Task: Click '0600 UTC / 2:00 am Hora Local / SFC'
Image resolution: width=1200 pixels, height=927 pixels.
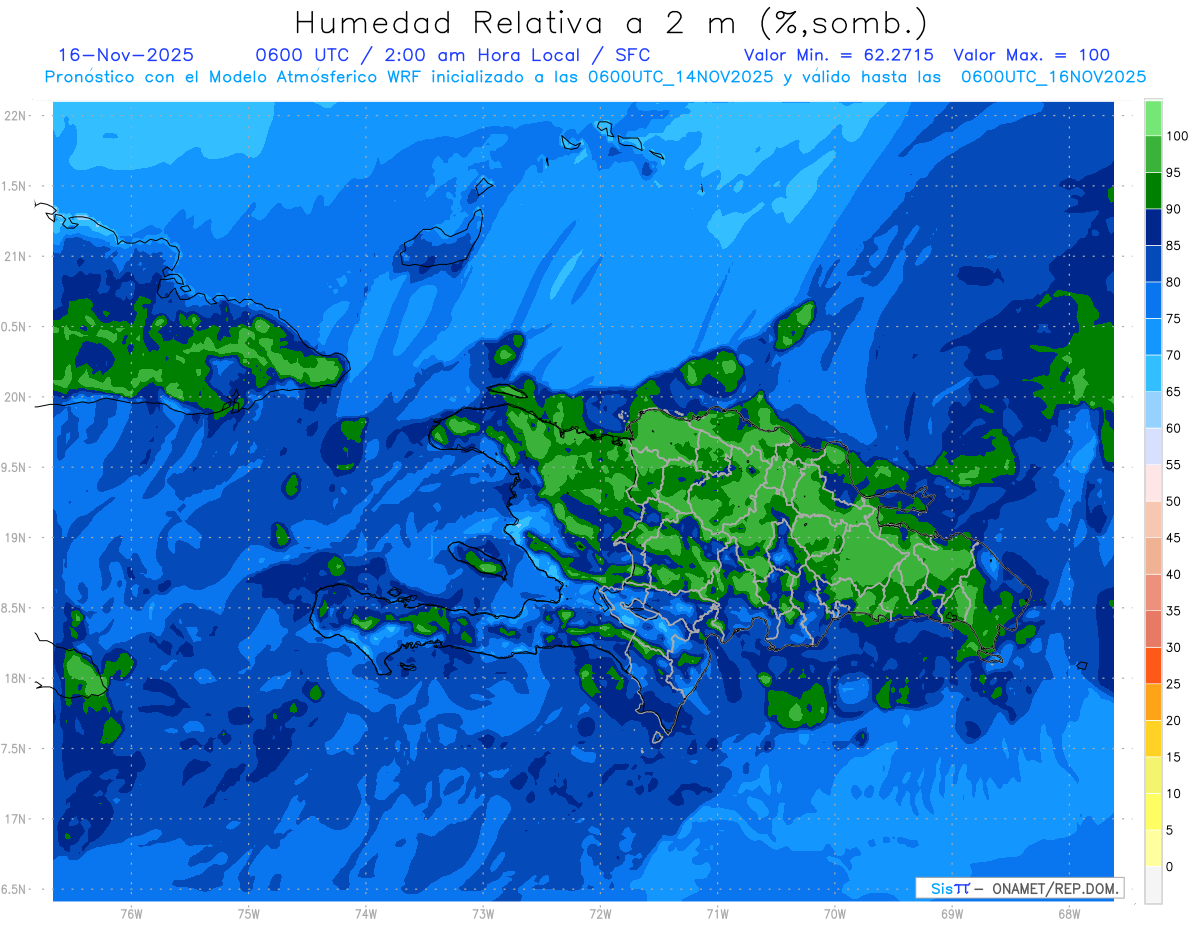Action: coord(453,55)
